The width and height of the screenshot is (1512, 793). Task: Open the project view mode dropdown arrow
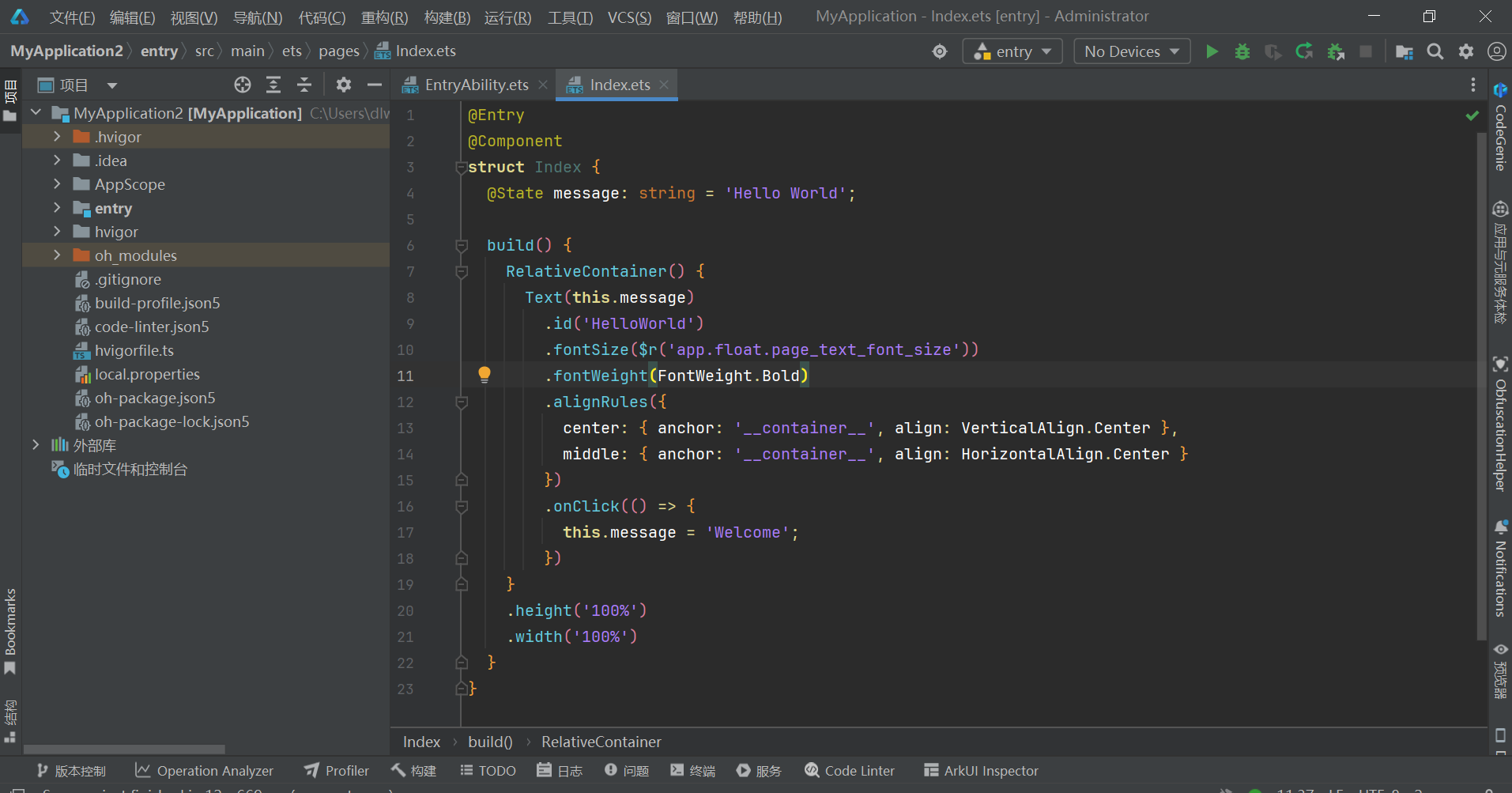coord(112,85)
